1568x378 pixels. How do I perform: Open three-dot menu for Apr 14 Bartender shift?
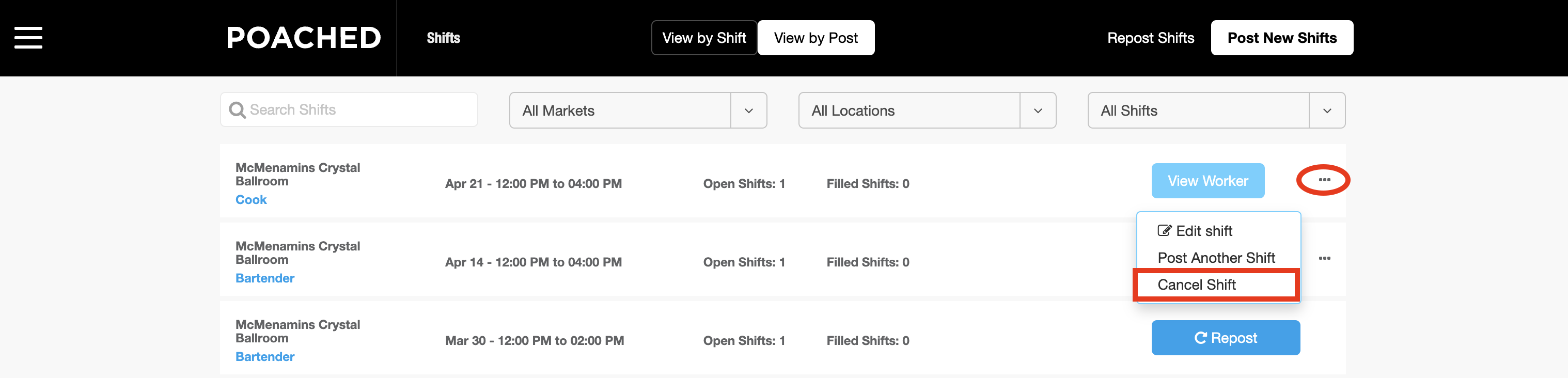pos(1324,259)
